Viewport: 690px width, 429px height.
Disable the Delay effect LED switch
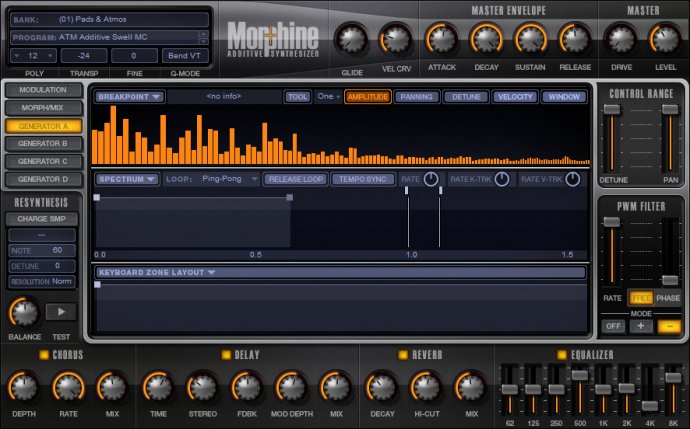(x=224, y=355)
